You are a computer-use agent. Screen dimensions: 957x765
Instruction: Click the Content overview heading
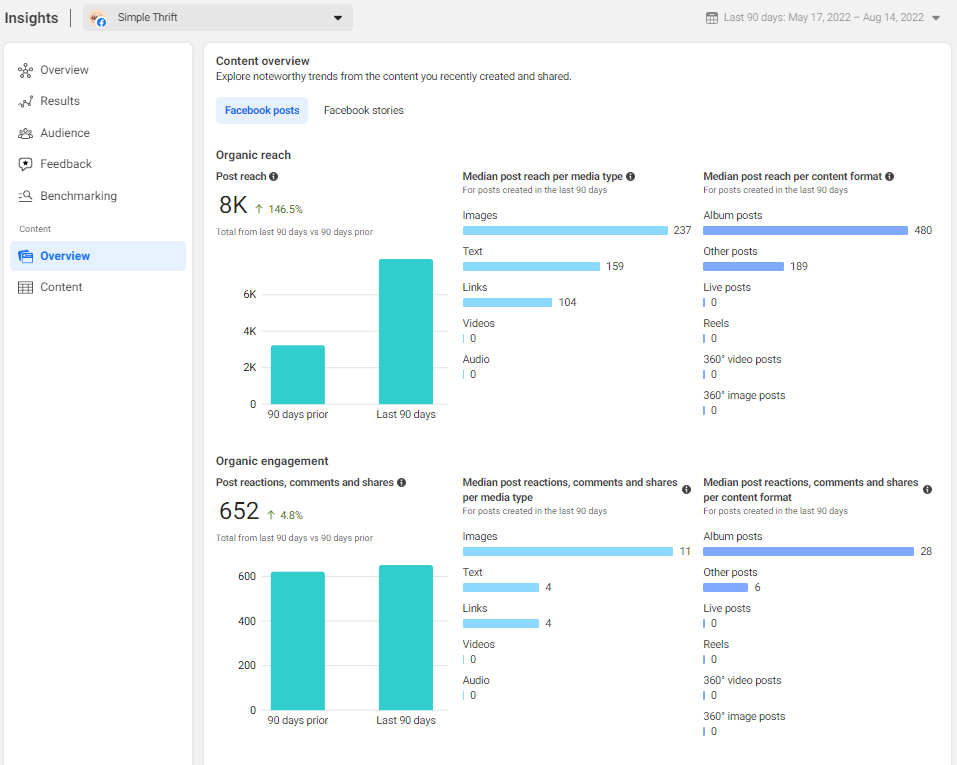[262, 61]
